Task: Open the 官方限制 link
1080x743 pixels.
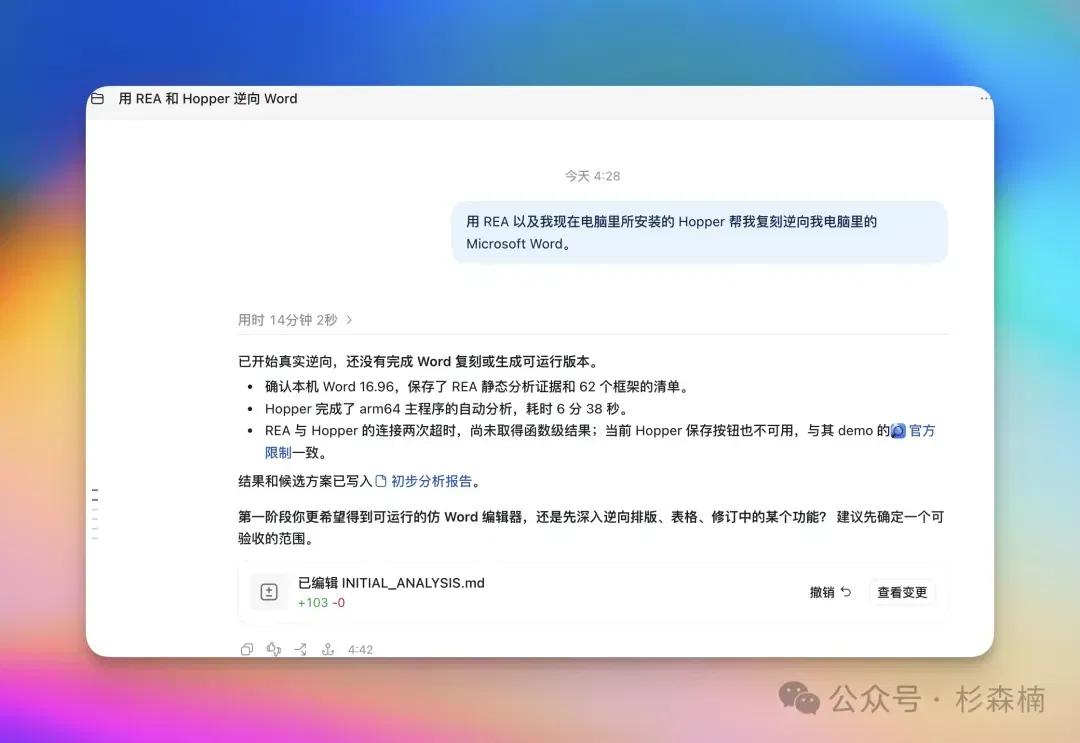Action: 922,431
